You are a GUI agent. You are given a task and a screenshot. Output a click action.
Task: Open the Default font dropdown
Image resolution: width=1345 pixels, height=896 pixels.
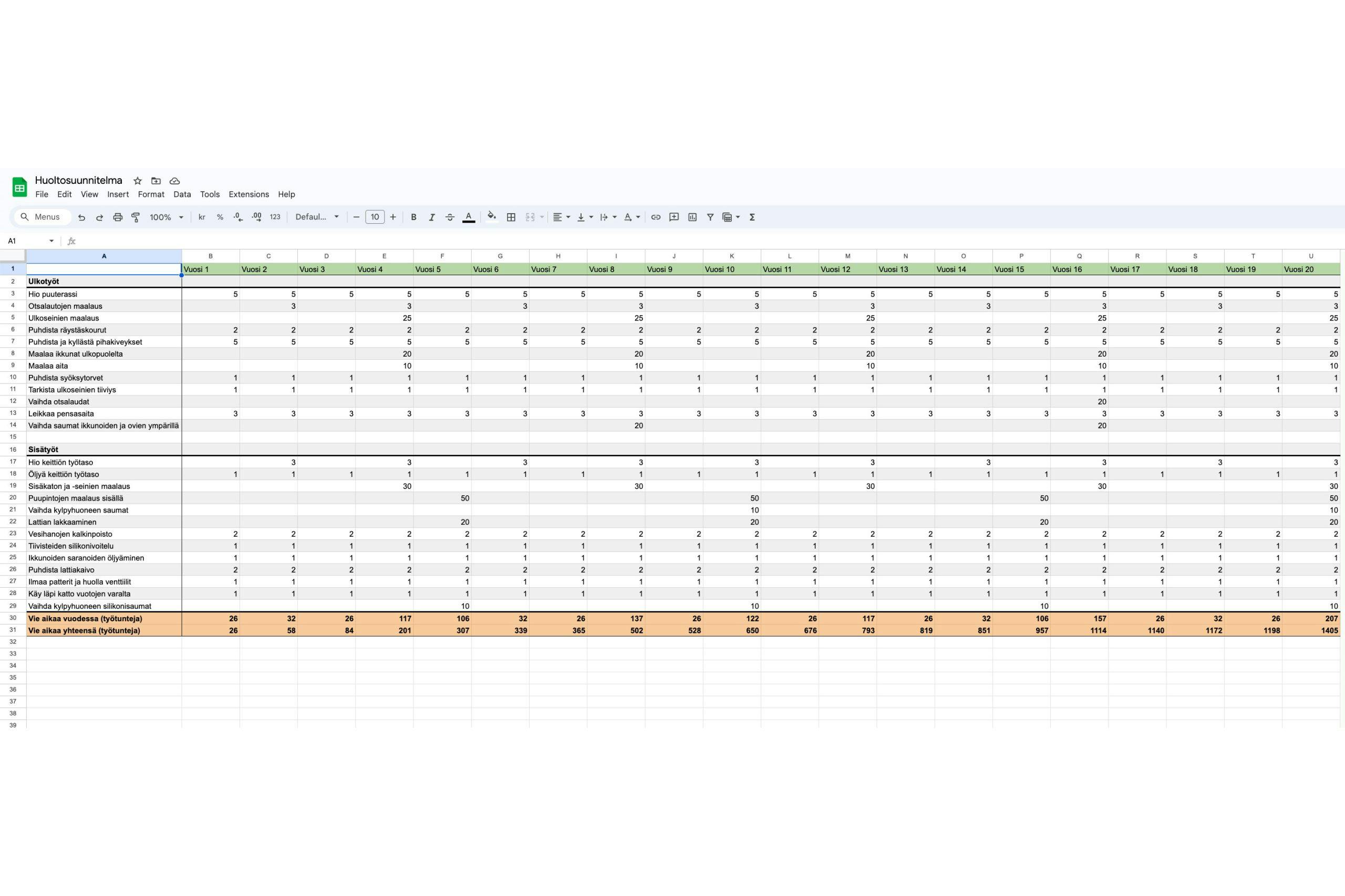coord(317,217)
